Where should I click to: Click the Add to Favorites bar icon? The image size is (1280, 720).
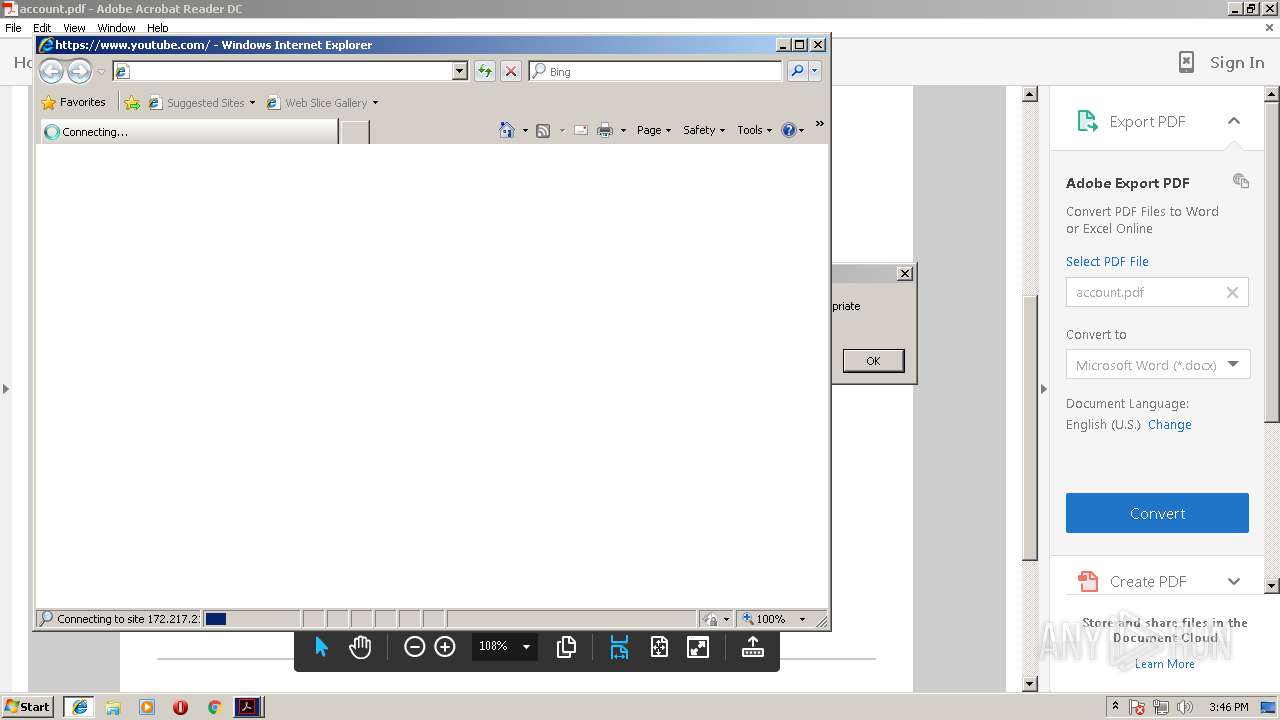132,102
